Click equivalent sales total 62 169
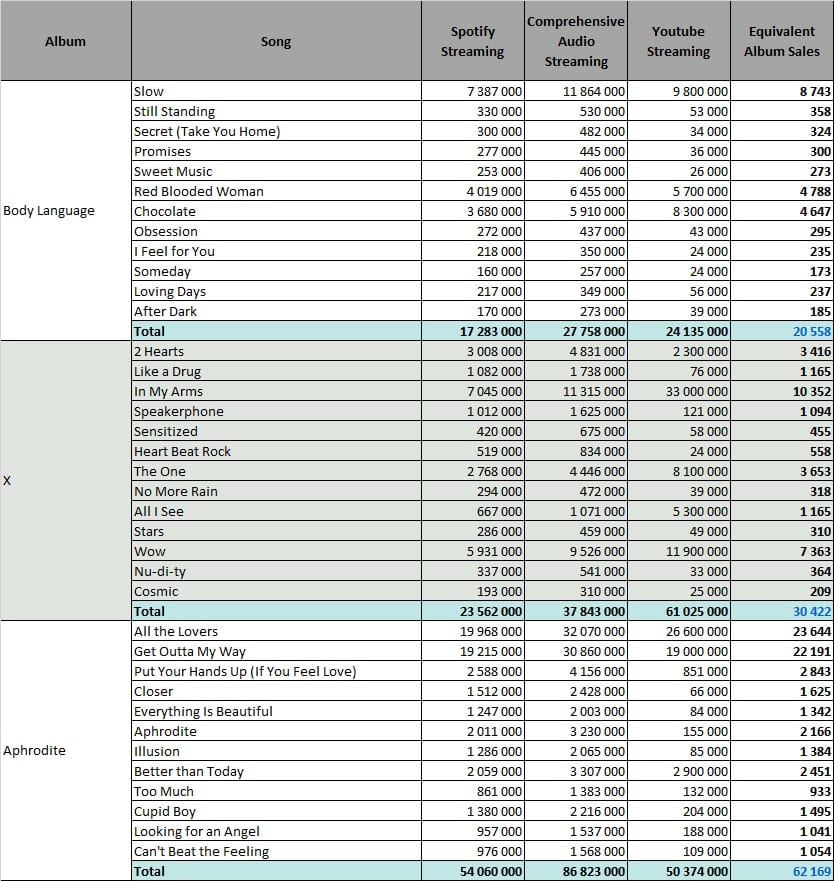Image resolution: width=834 pixels, height=881 pixels. click(782, 871)
